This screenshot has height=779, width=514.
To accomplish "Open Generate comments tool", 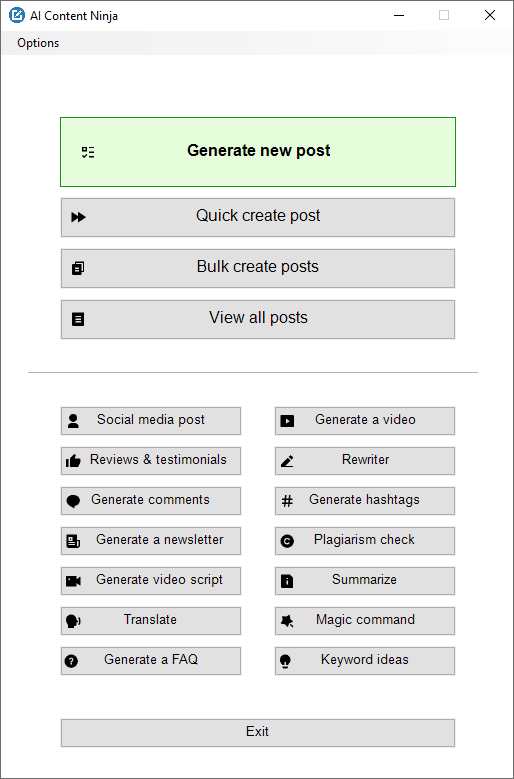I will (x=151, y=501).
